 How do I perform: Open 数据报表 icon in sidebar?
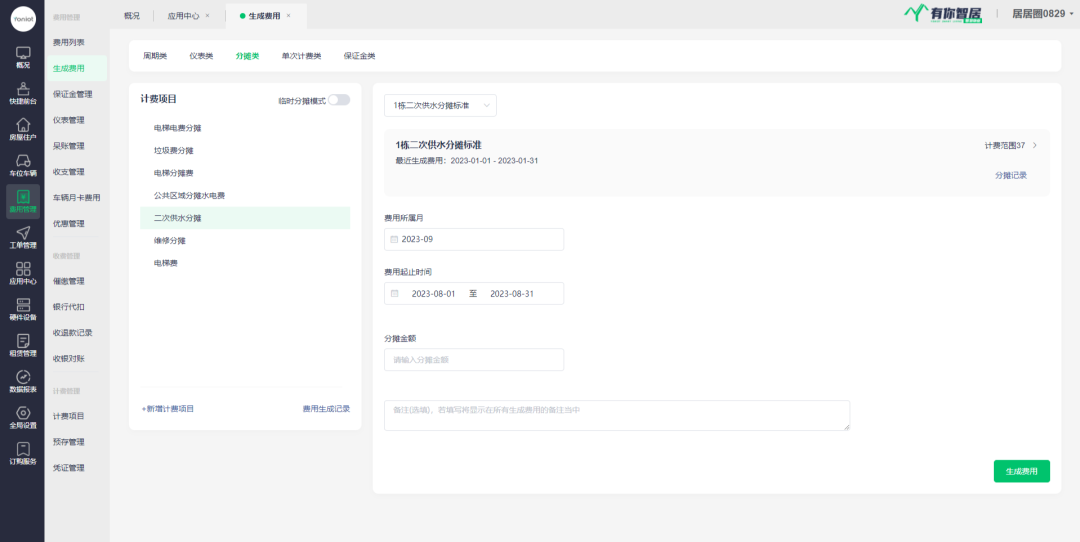pos(23,379)
